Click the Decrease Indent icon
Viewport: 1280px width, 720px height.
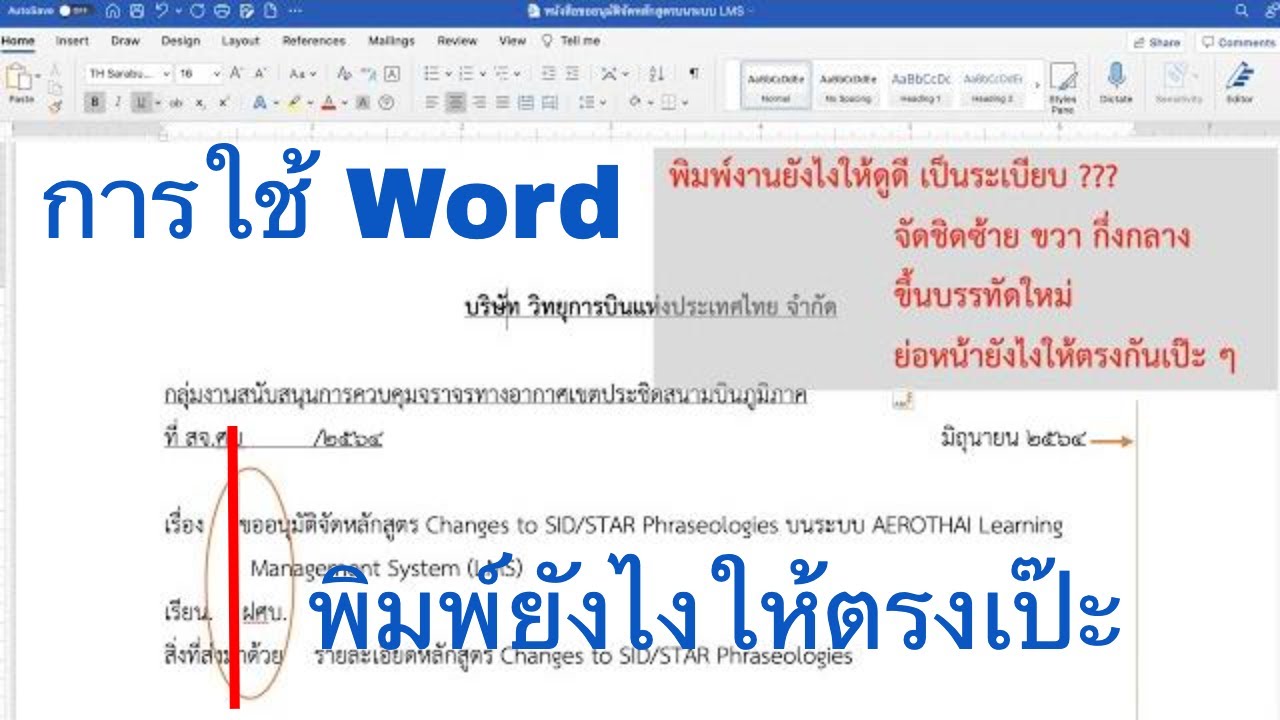pos(548,73)
